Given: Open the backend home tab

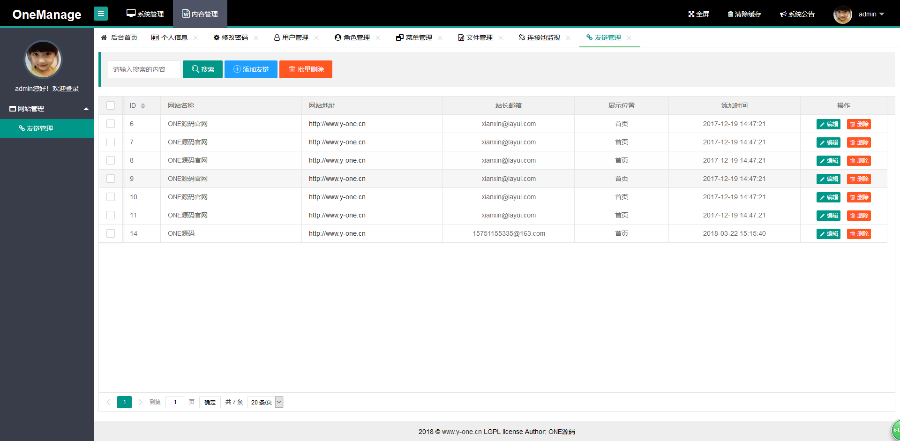Looking at the screenshot, I should click(x=119, y=37).
